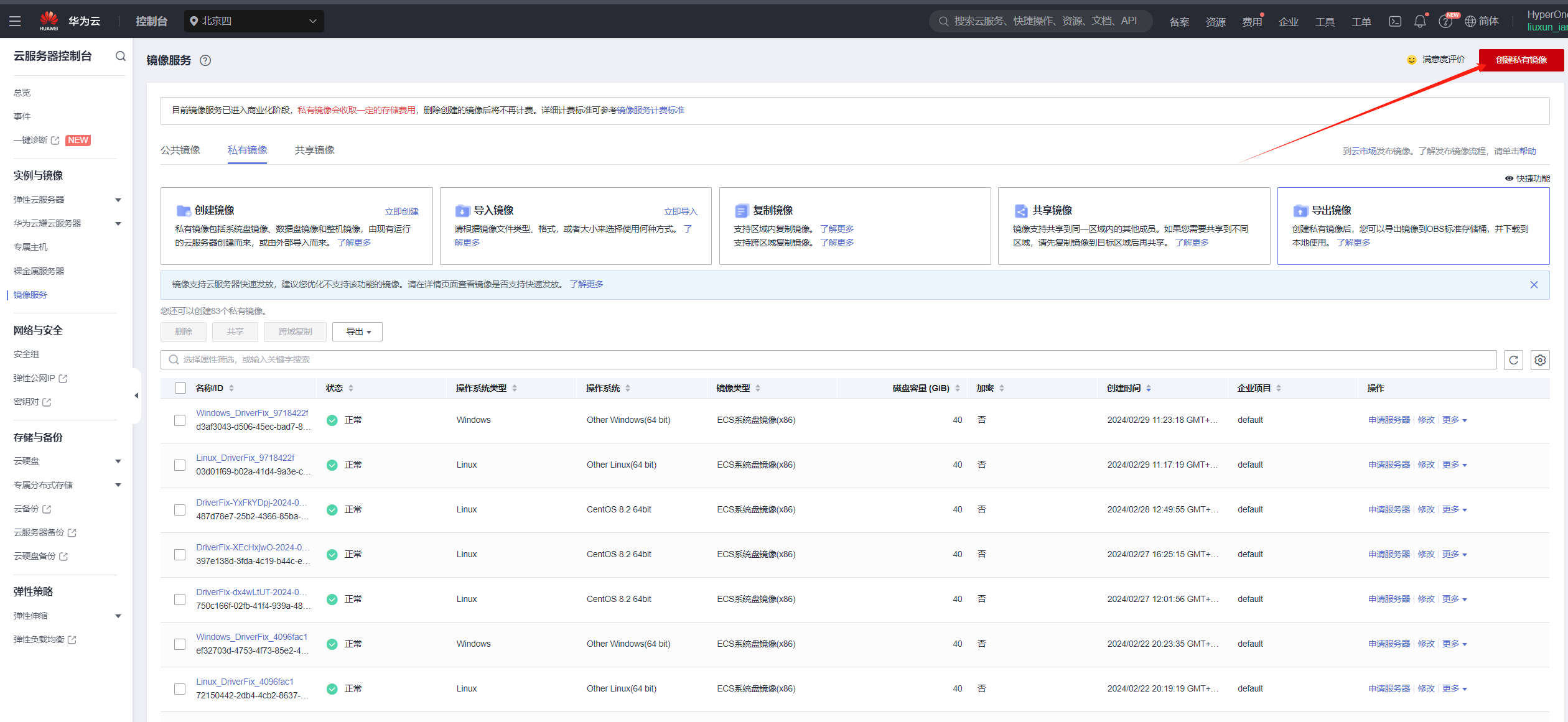The image size is (1568, 722).
Task: Open table column settings gear
Action: [1540, 359]
